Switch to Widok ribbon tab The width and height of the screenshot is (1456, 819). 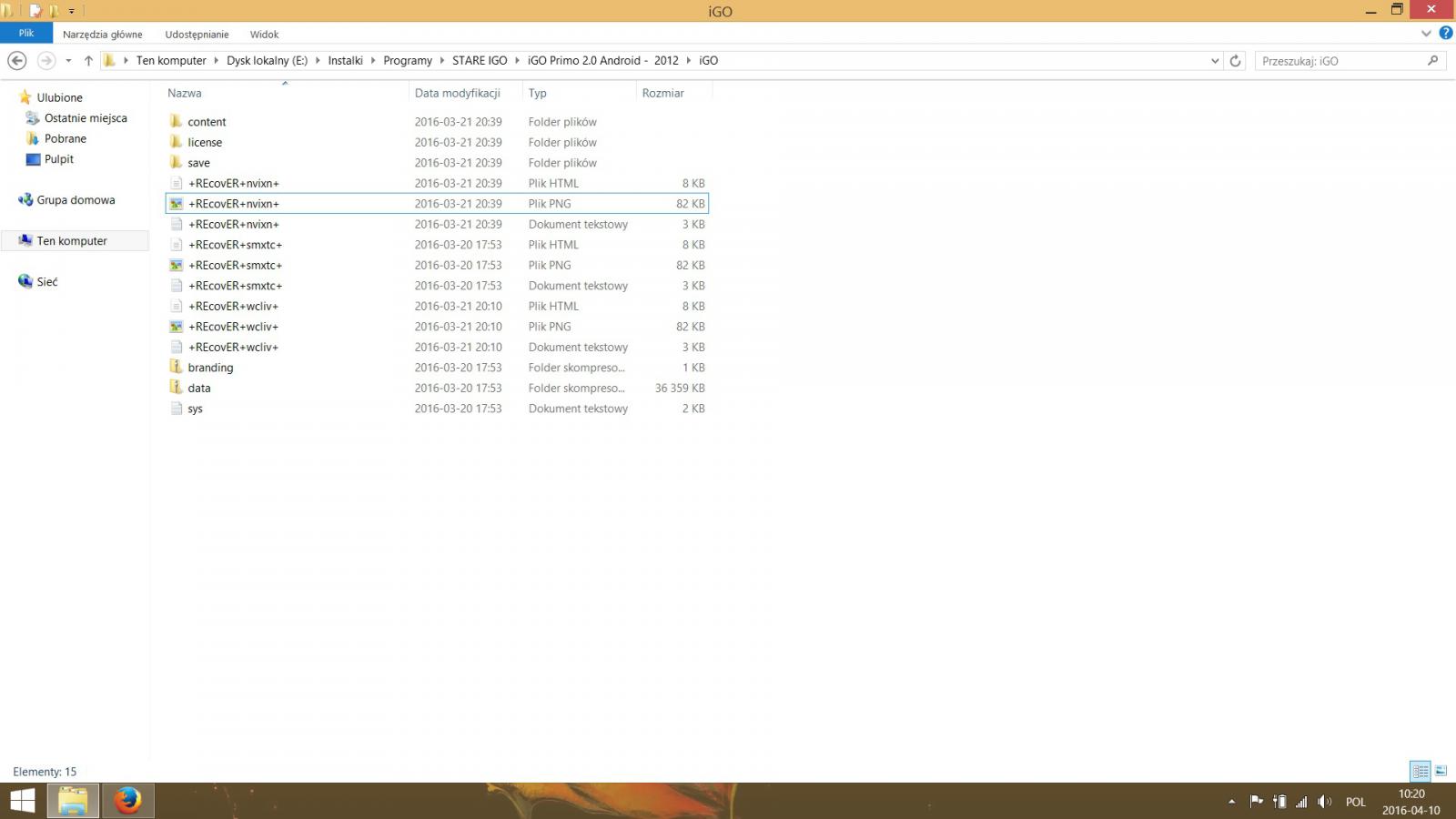264,35
